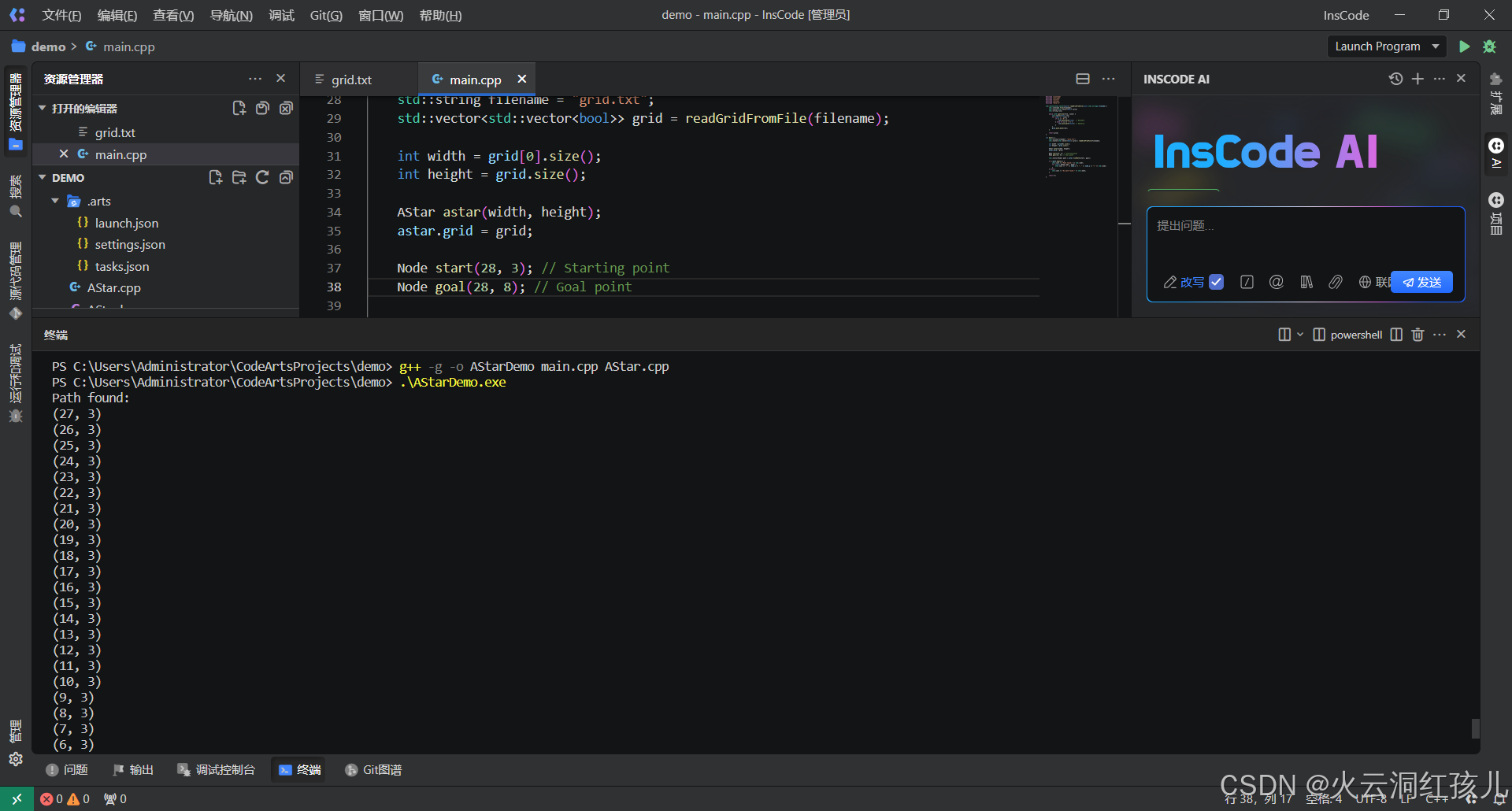Toggle AI panel on right sidebar
1512x811 pixels.
point(1496,153)
